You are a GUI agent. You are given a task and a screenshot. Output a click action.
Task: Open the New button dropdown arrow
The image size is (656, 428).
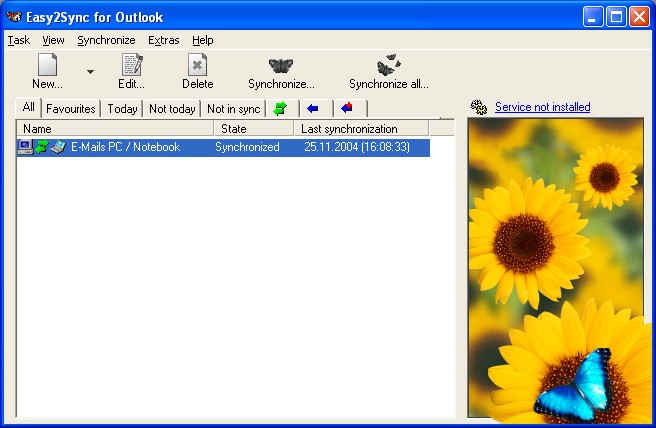[90, 72]
